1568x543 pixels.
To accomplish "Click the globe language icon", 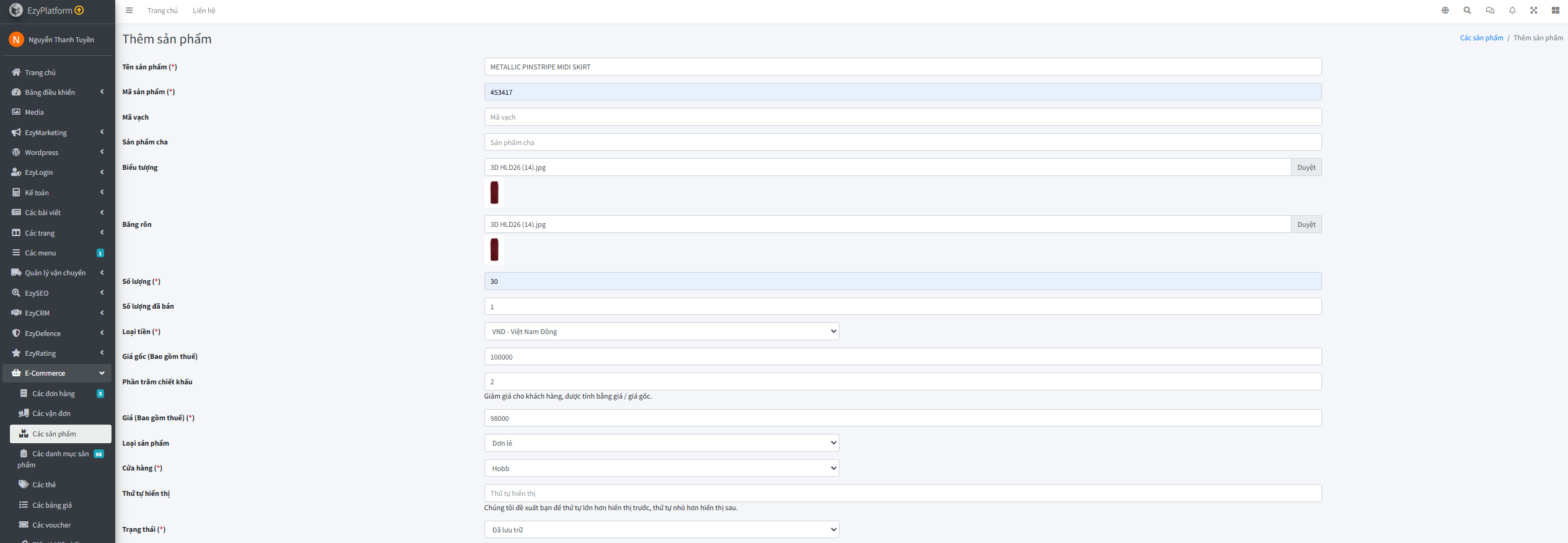I will coord(1445,11).
